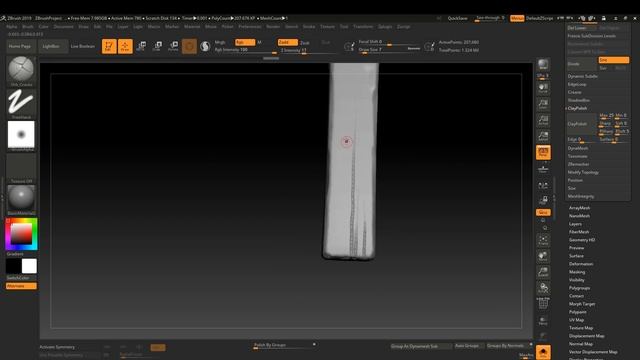Open the brush alpha picker
This screenshot has width=640, height=360.
21,134
